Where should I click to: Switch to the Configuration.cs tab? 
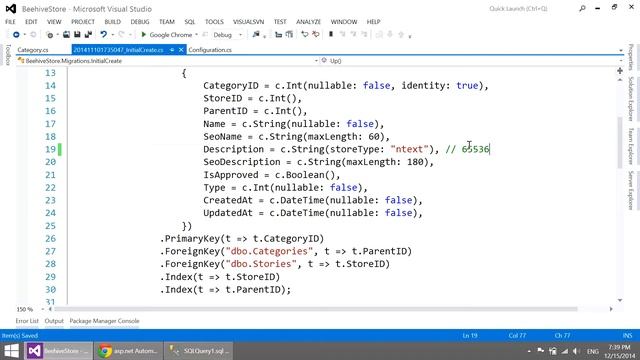click(x=210, y=50)
